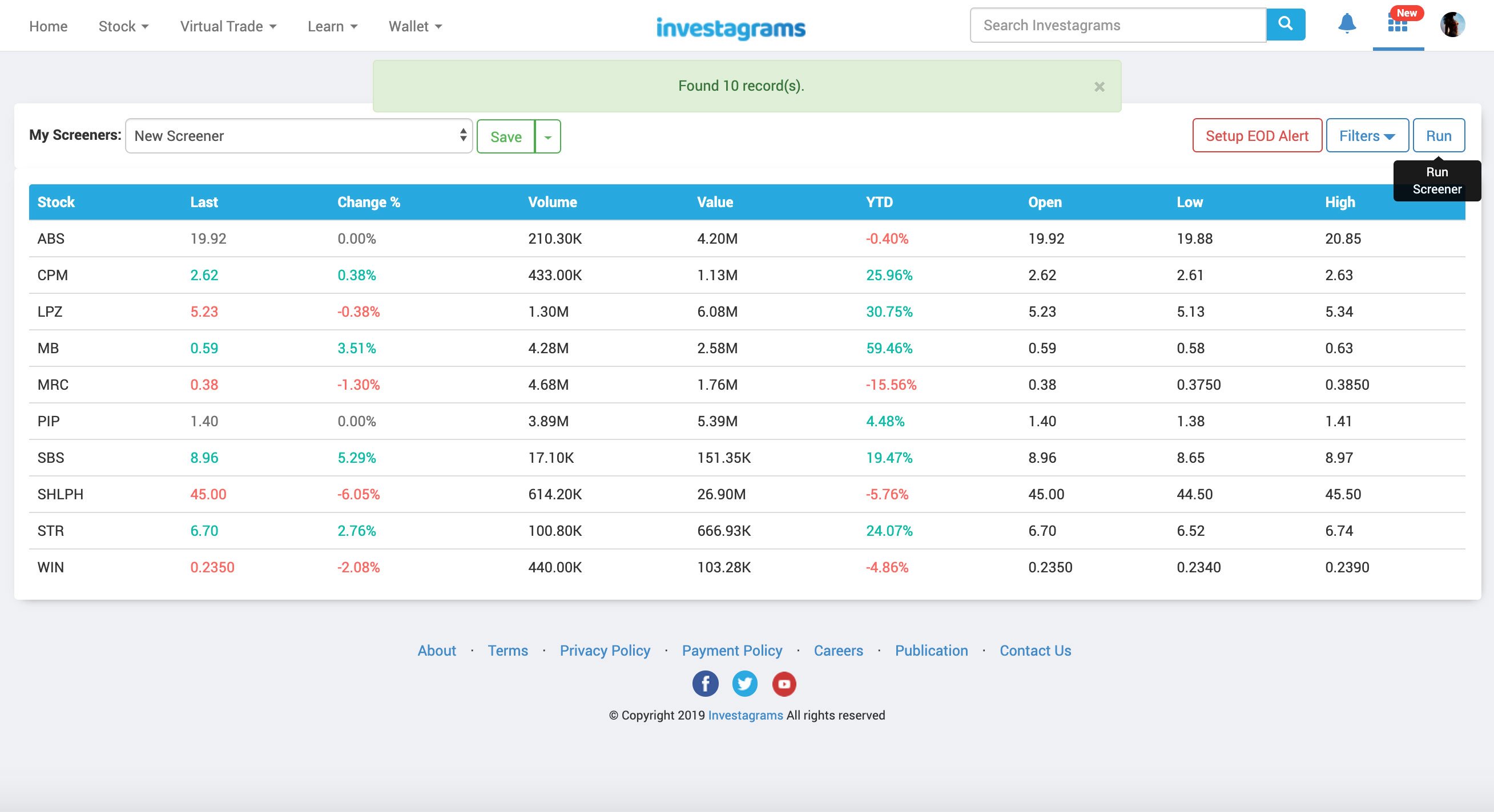Focus the Search Investagrams field
Screen dimensions: 1494x812
[1118, 25]
